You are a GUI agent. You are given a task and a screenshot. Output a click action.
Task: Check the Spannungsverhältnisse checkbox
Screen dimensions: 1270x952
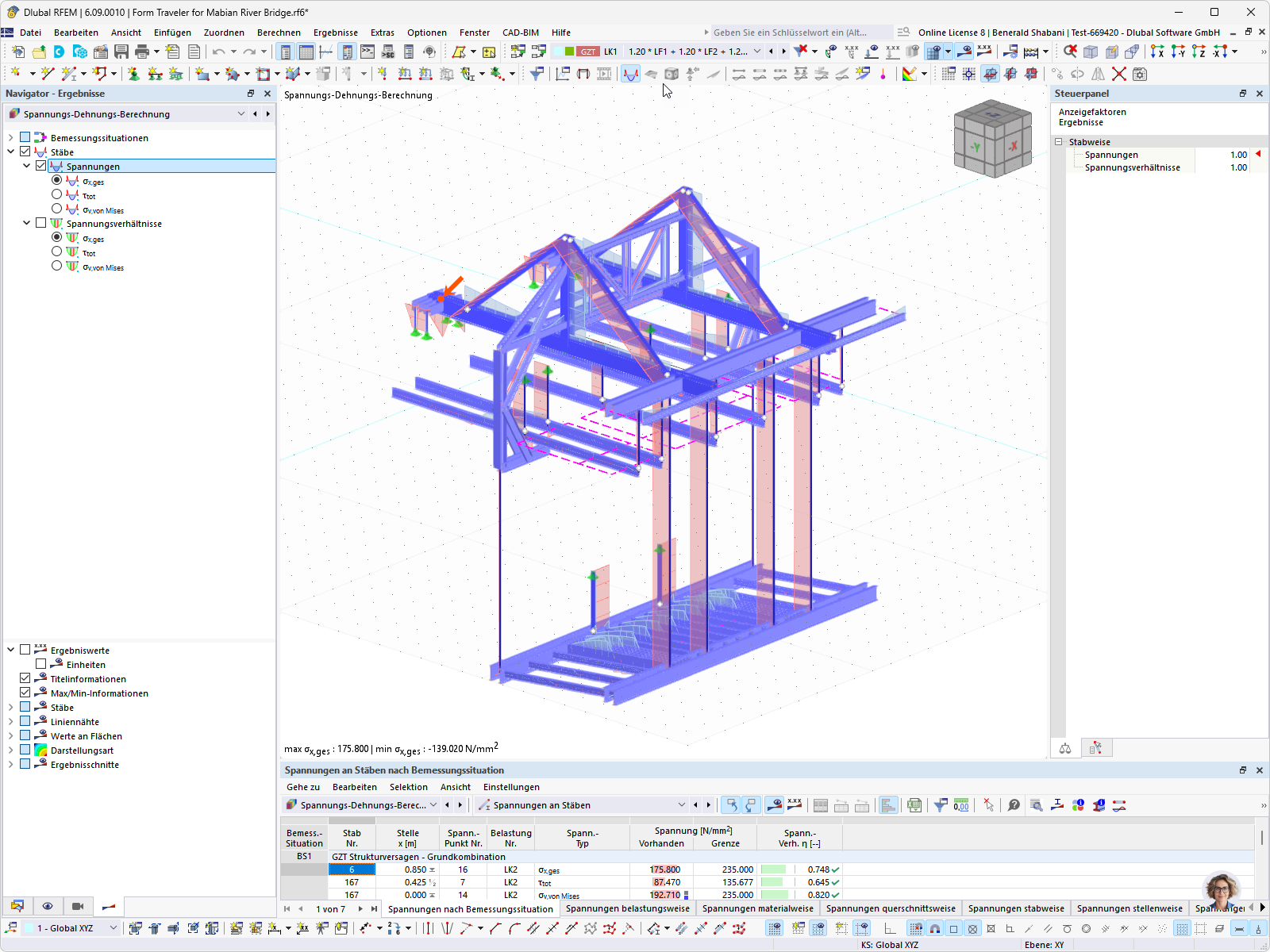click(x=40, y=223)
